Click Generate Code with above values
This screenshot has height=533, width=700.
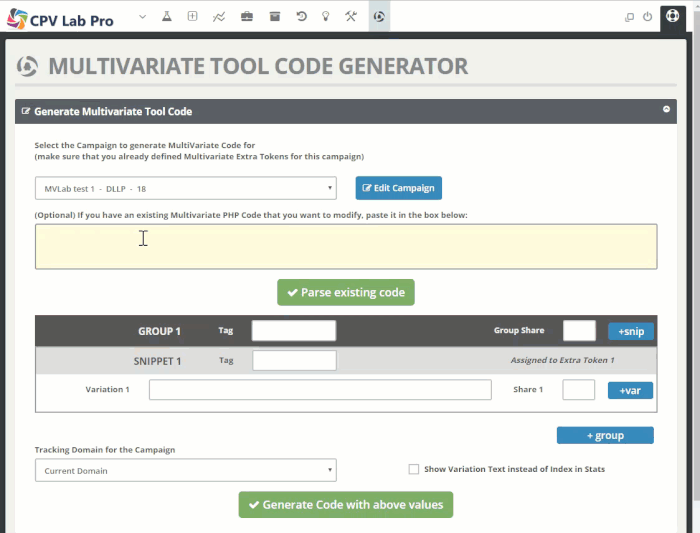pos(346,505)
